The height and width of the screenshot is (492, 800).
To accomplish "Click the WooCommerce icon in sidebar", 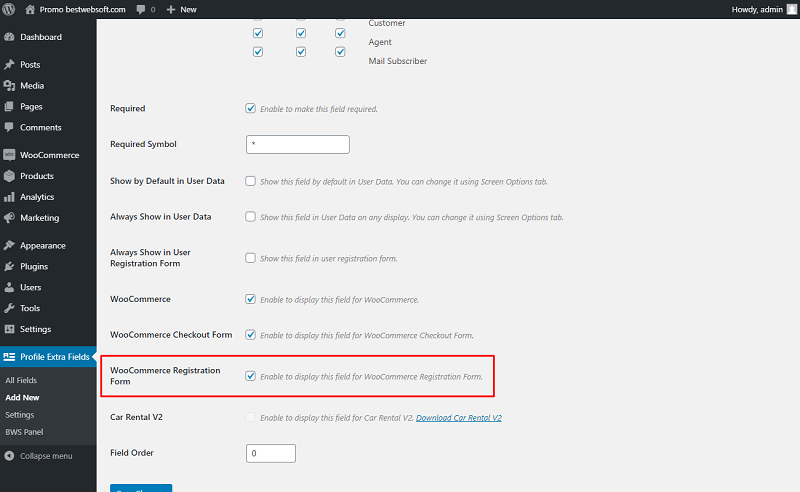I will [x=9, y=155].
